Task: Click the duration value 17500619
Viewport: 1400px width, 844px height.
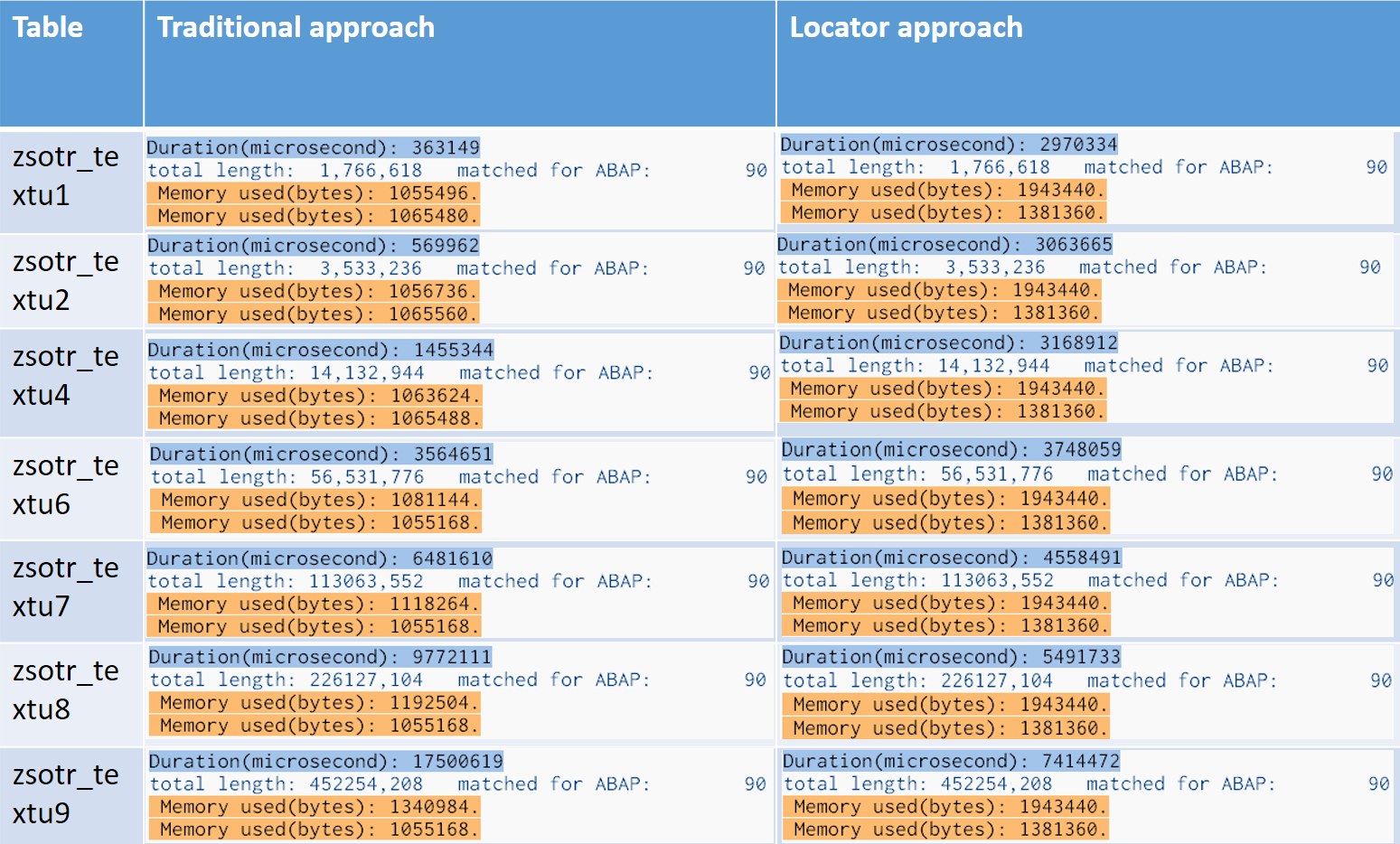Action: (x=458, y=762)
